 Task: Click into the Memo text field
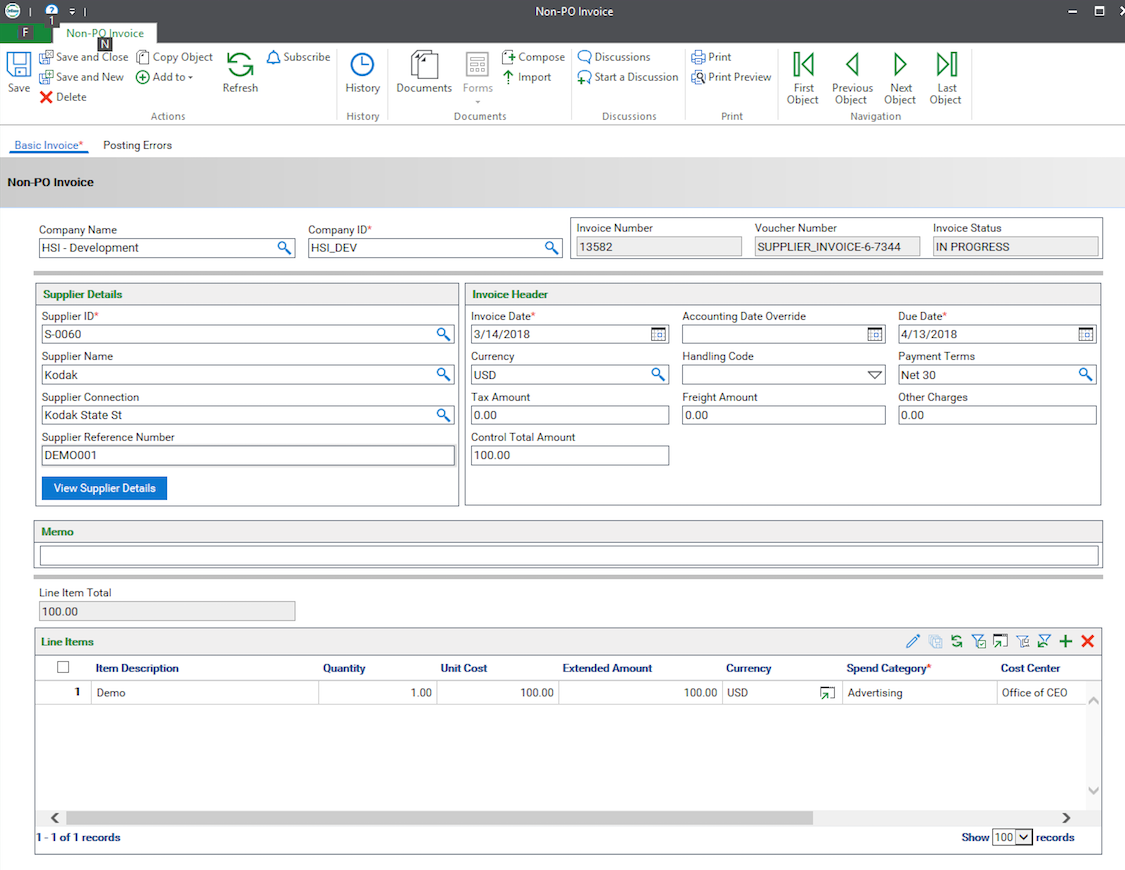click(569, 555)
